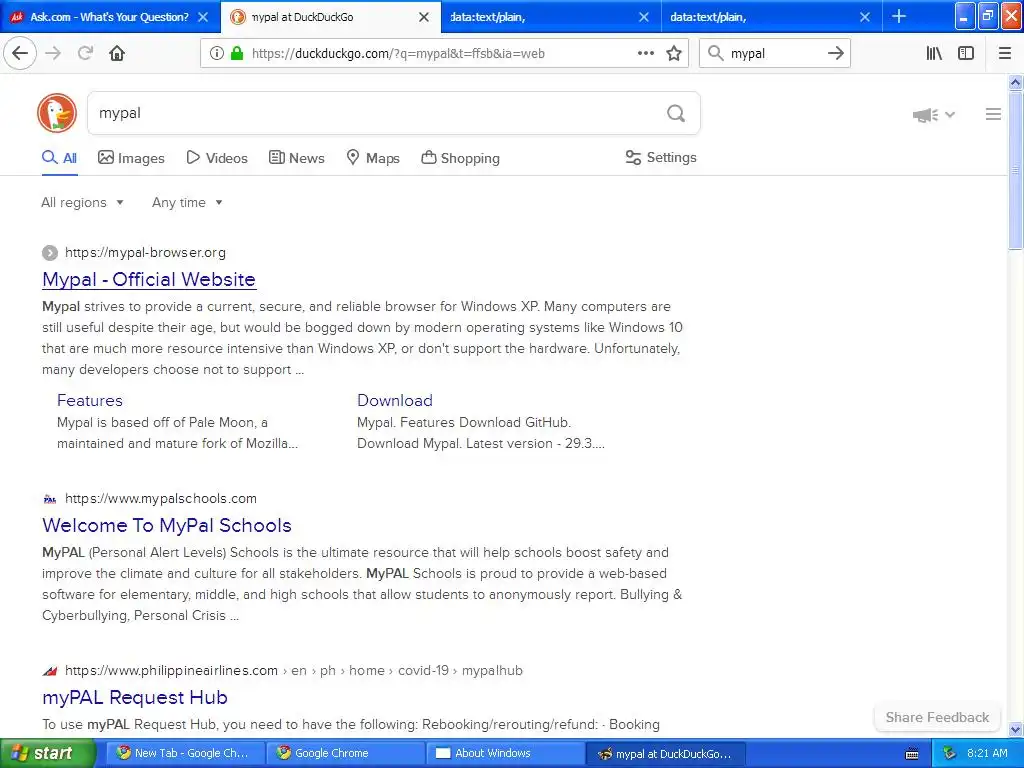Close the mypal at DuckDuckGo tab
1024x768 pixels.
(x=424, y=17)
